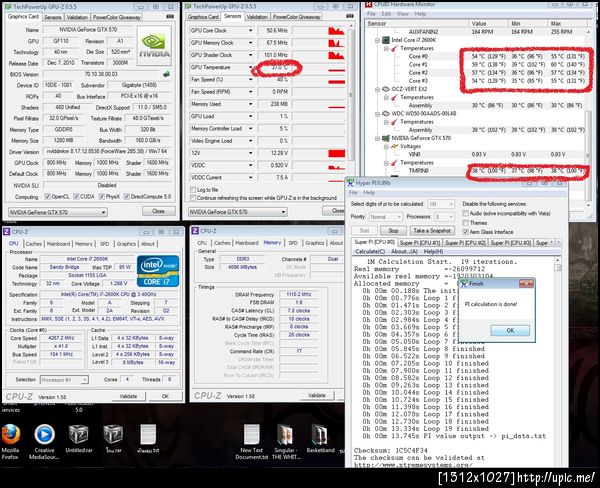Viewport: 600px width, 488px height.
Task: Click the WDC WD5000AADS drive icon in HWMonitor
Action: click(x=386, y=113)
